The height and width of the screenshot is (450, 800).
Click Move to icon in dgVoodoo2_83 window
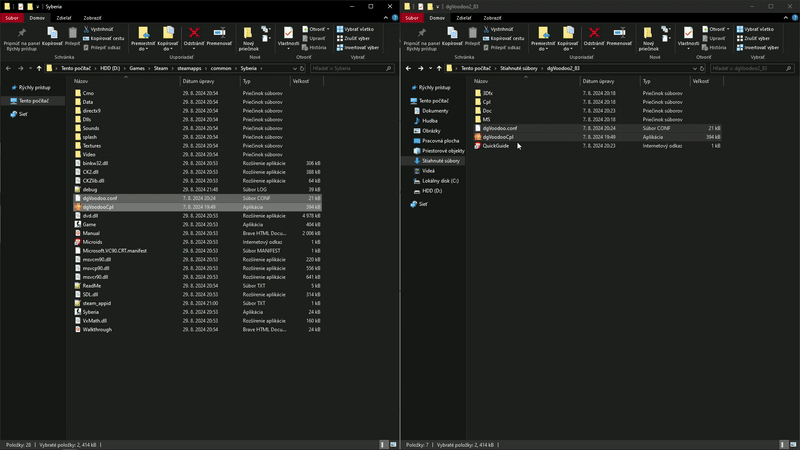click(543, 33)
